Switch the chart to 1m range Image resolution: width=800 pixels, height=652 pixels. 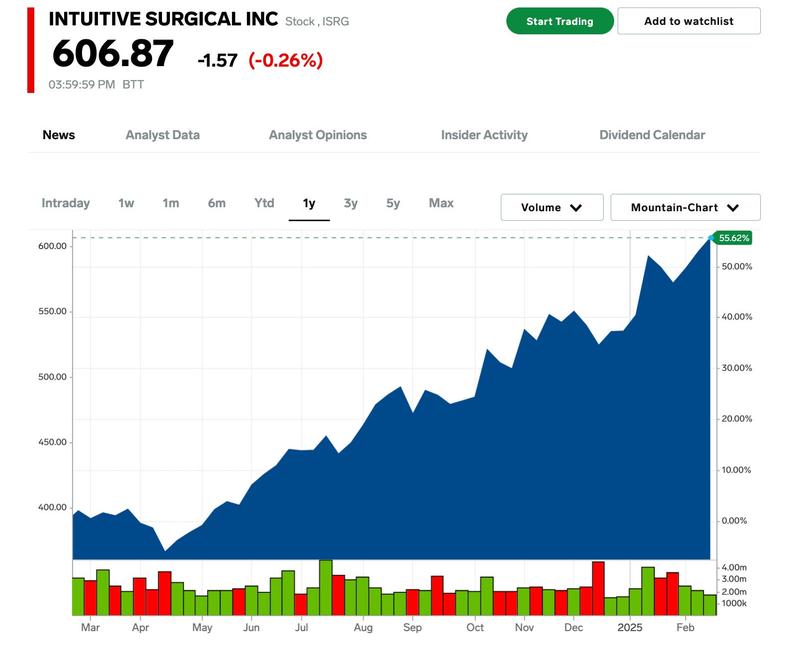pos(171,203)
